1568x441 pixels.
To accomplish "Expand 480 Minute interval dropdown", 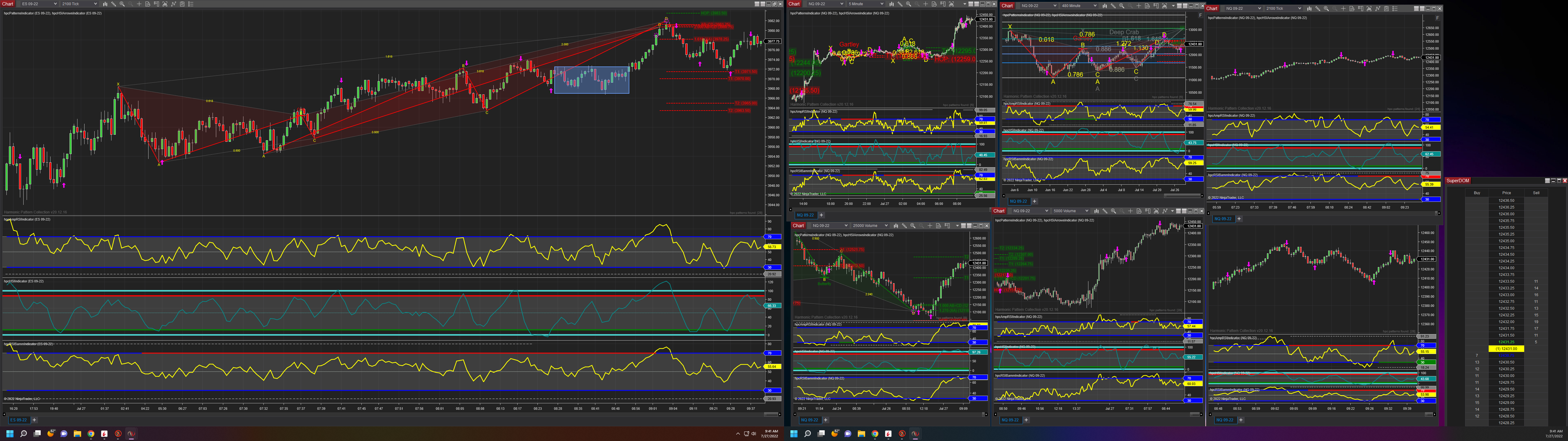I will [1095, 6].
